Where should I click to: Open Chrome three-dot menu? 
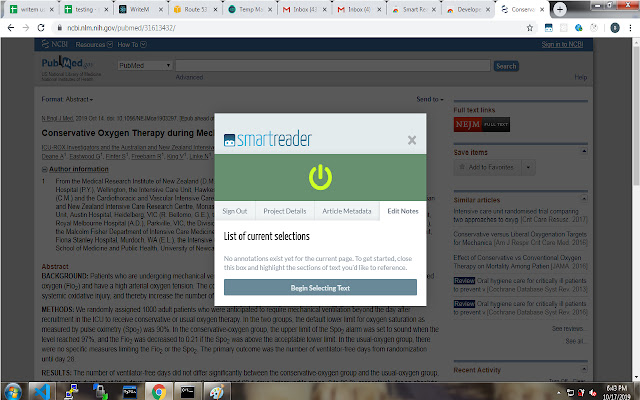point(631,28)
